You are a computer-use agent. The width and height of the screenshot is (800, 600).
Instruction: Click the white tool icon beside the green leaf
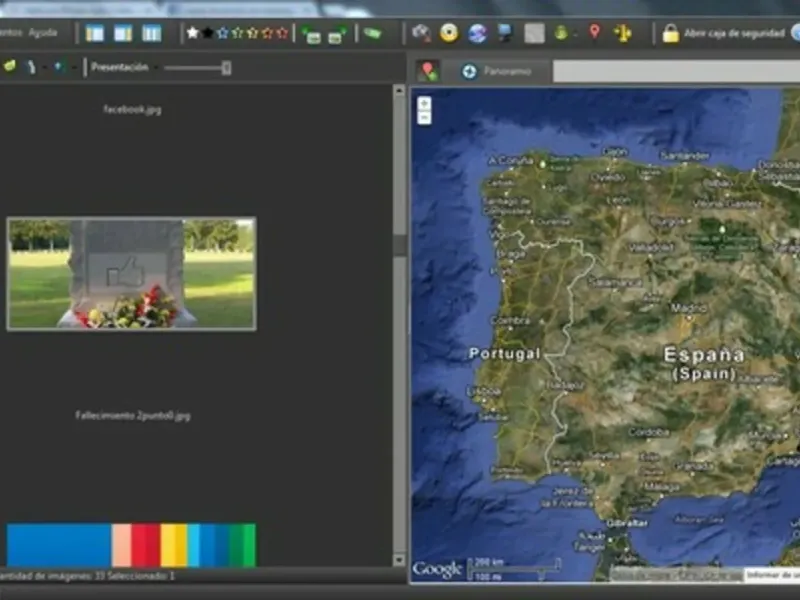[x=31, y=67]
